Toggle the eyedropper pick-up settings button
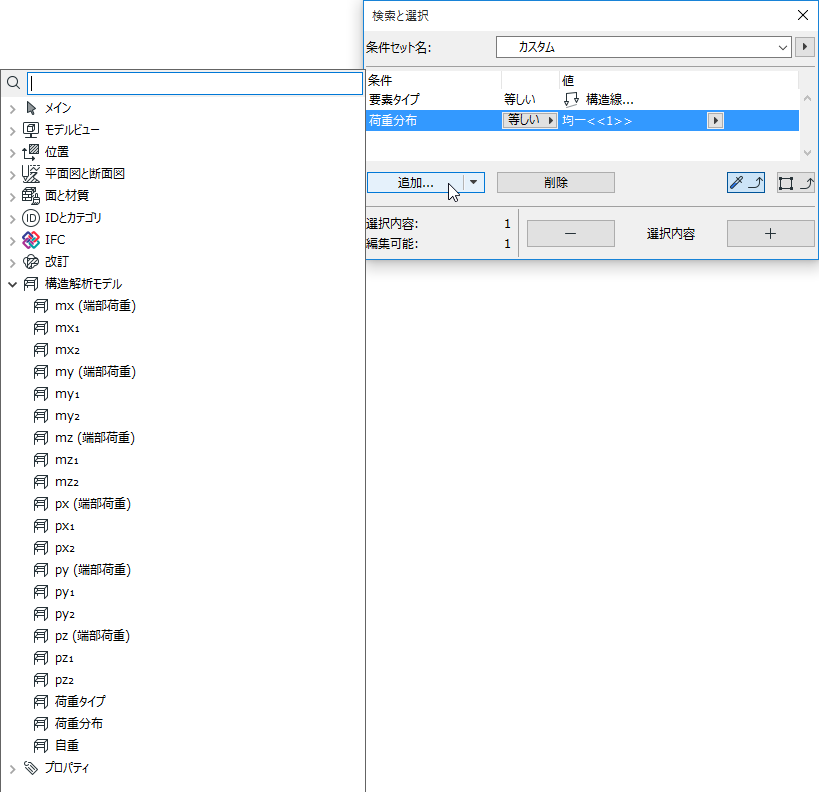The image size is (819, 792). [x=746, y=183]
